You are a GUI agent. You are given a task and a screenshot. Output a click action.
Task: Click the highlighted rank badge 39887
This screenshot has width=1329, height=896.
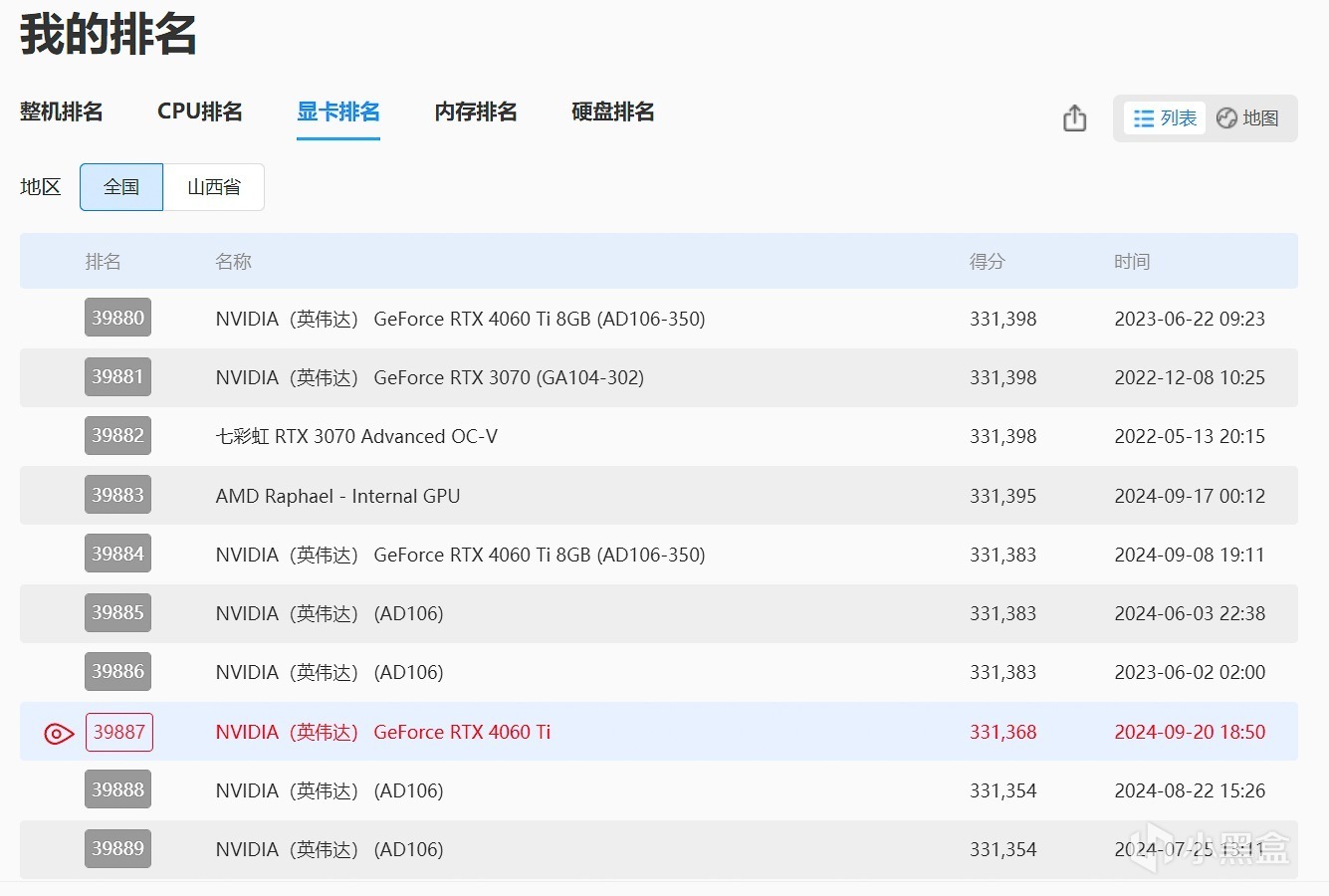[x=119, y=733]
